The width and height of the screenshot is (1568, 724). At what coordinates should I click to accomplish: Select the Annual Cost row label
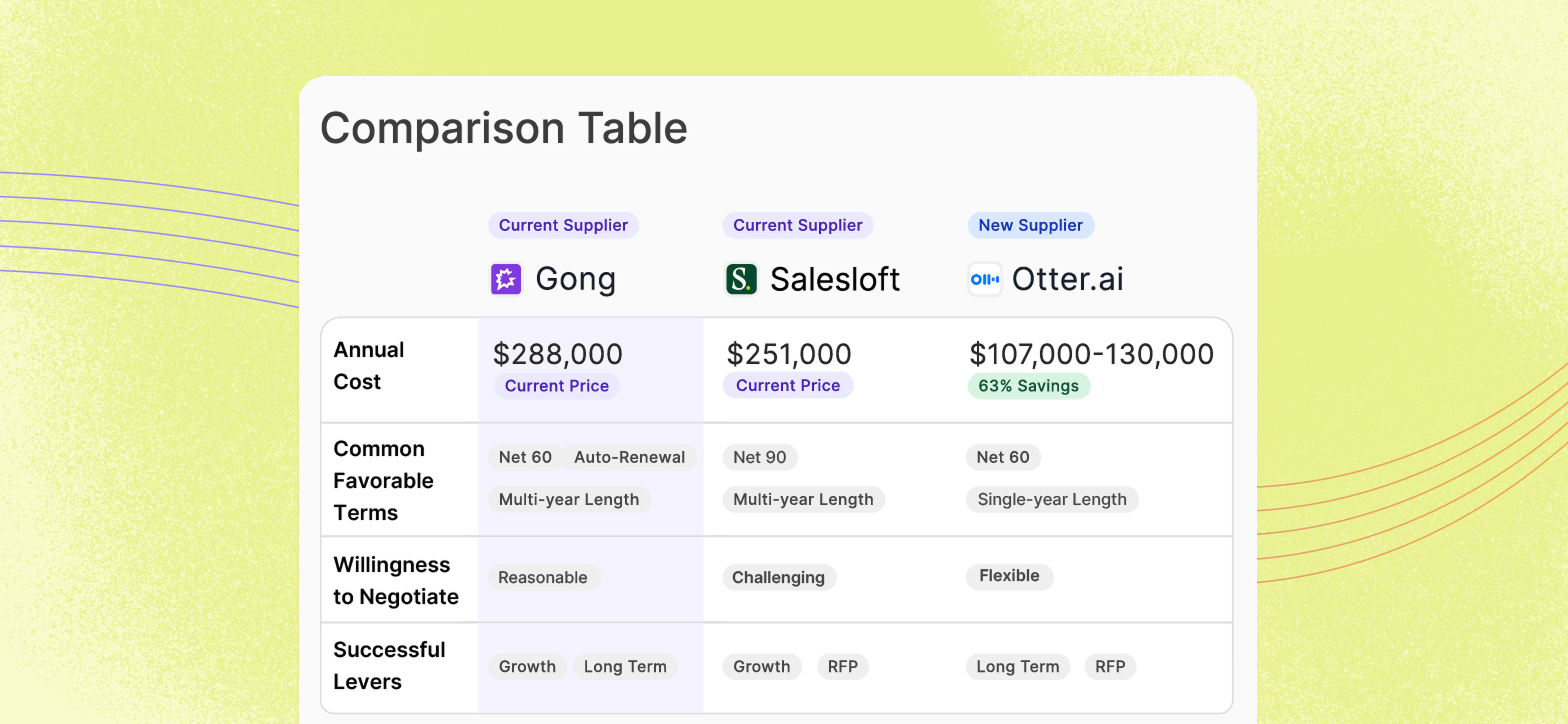tap(369, 365)
